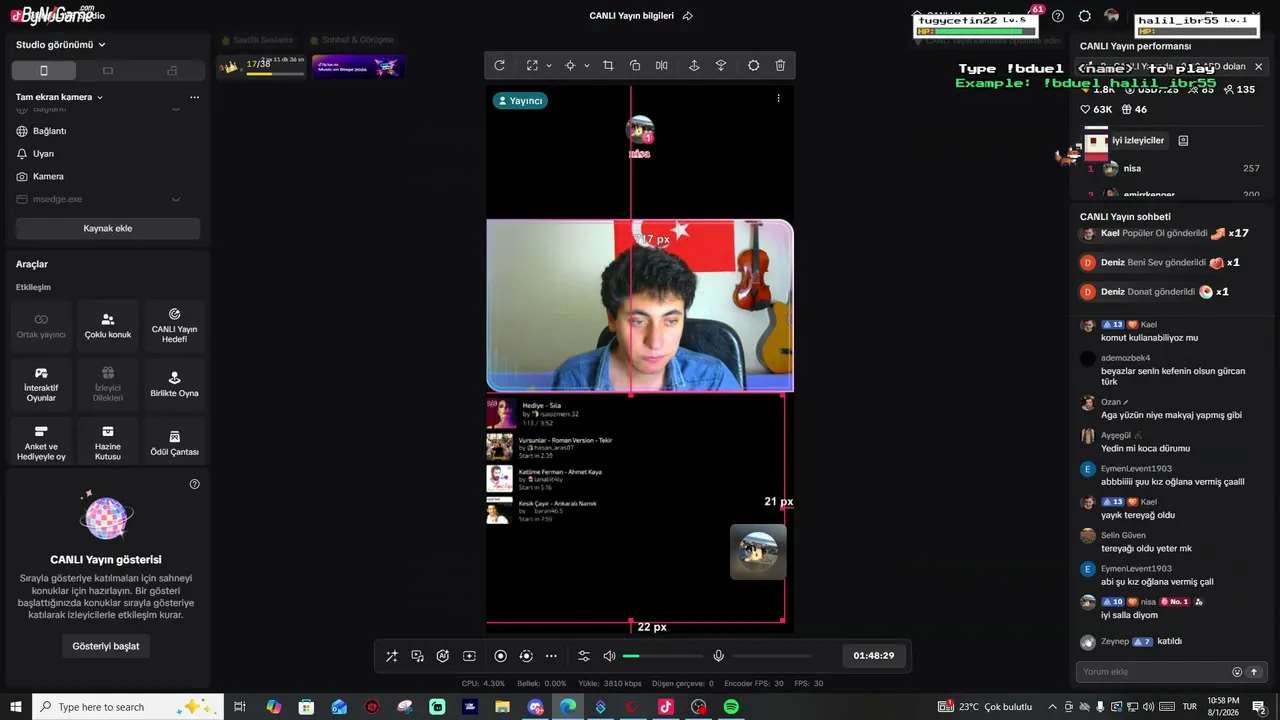The width and height of the screenshot is (1280, 720).
Task: Open more options in the bottom control bar
Action: [x=551, y=656]
